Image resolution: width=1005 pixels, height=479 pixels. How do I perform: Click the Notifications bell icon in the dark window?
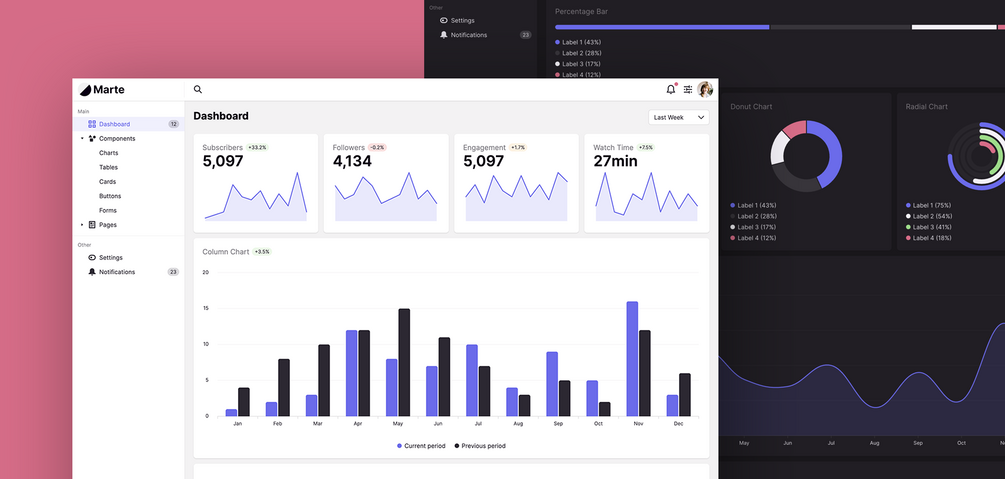pos(444,35)
